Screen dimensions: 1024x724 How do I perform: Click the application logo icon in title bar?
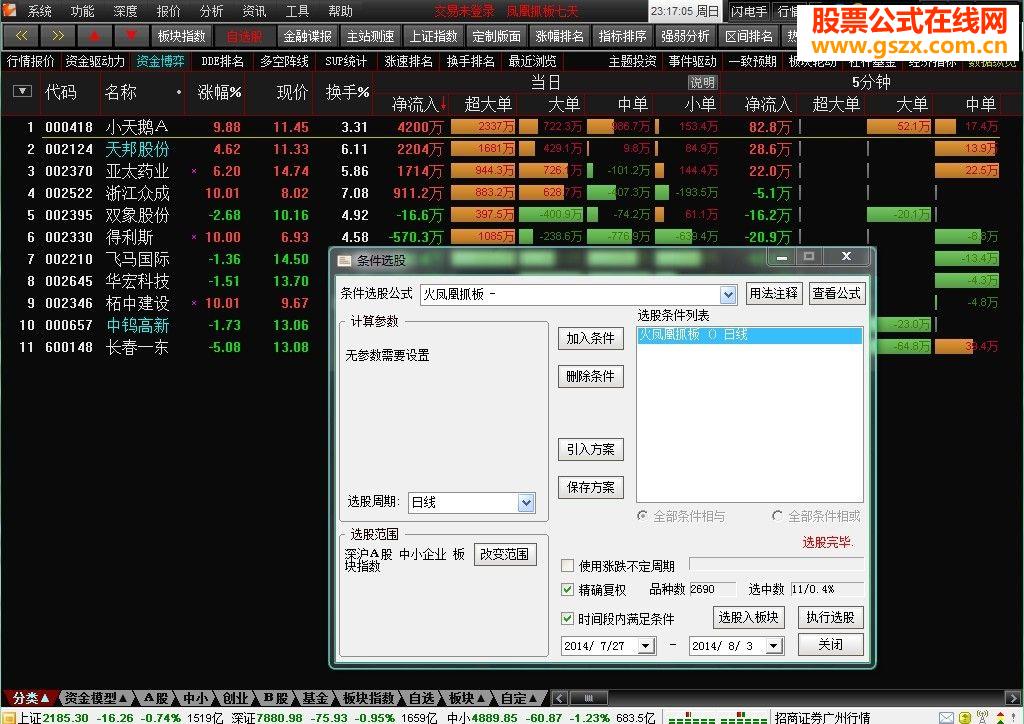(x=10, y=10)
